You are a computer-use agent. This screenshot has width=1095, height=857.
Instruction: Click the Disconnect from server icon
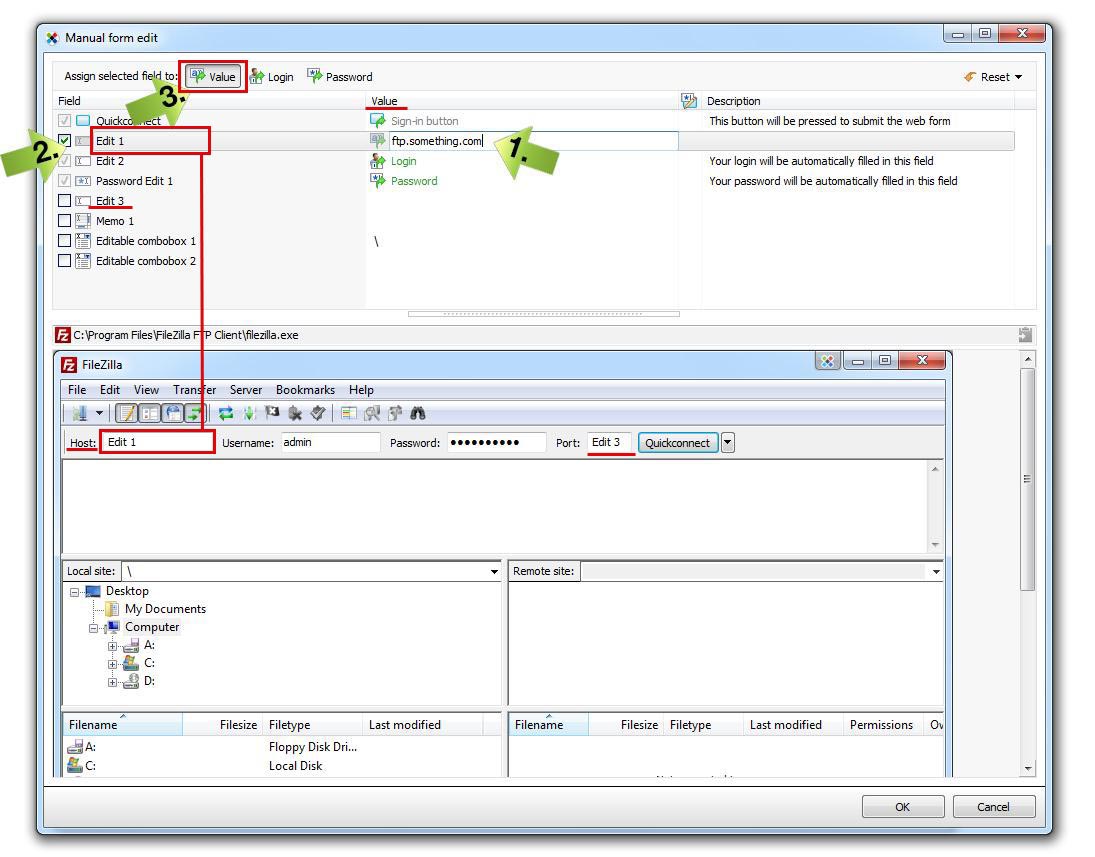pyautogui.click(x=295, y=413)
